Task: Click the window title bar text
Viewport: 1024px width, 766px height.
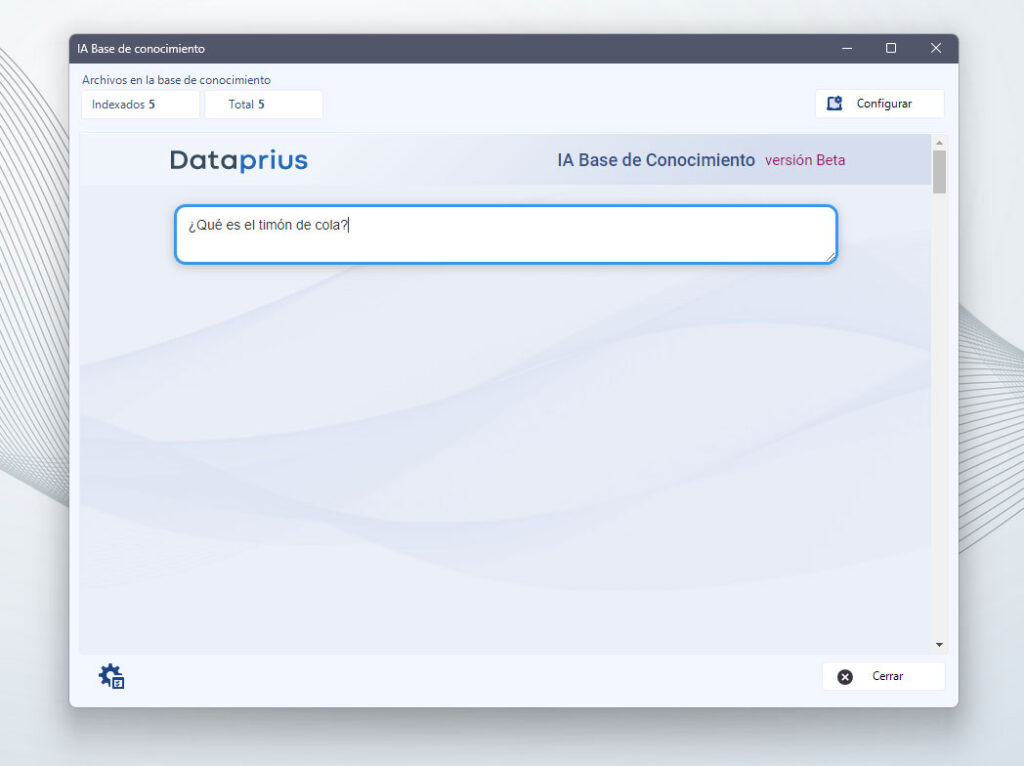Action: (141, 49)
